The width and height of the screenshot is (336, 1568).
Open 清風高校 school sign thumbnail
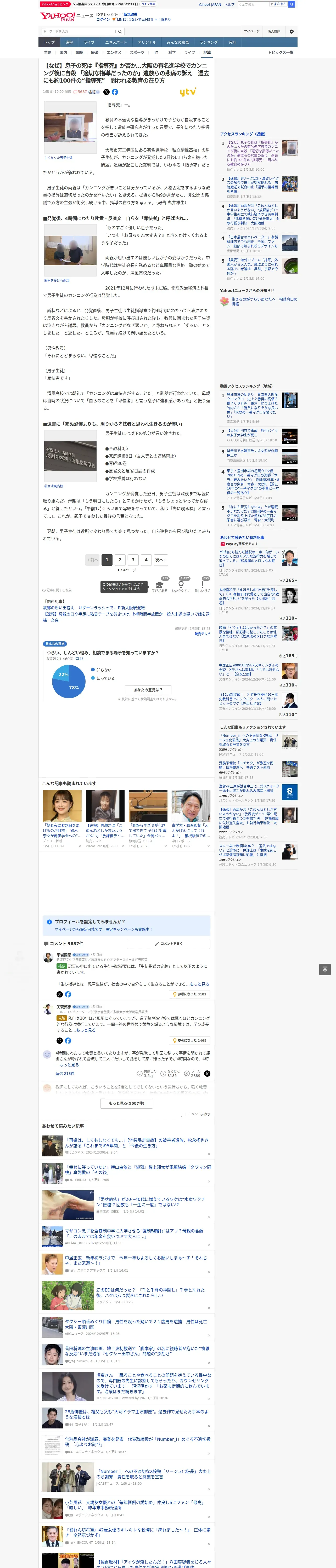70,456
